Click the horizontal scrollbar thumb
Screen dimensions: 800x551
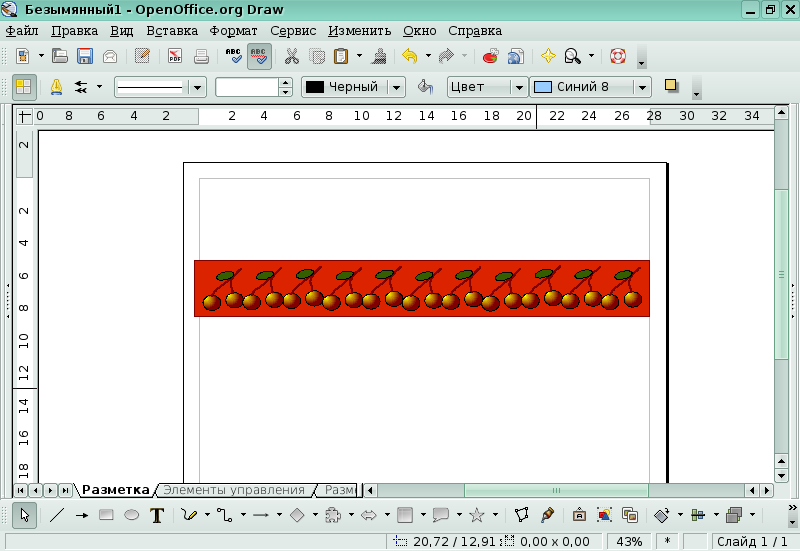(x=556, y=490)
